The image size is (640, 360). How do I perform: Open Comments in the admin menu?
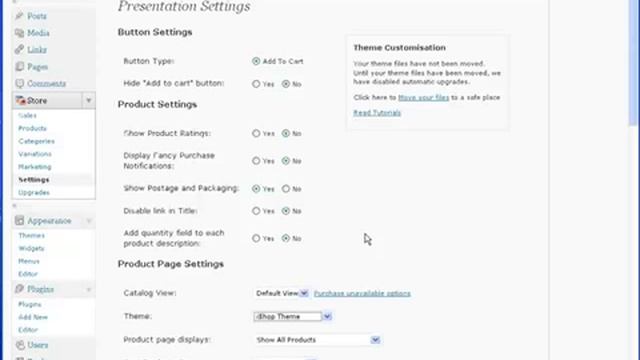[x=47, y=84]
